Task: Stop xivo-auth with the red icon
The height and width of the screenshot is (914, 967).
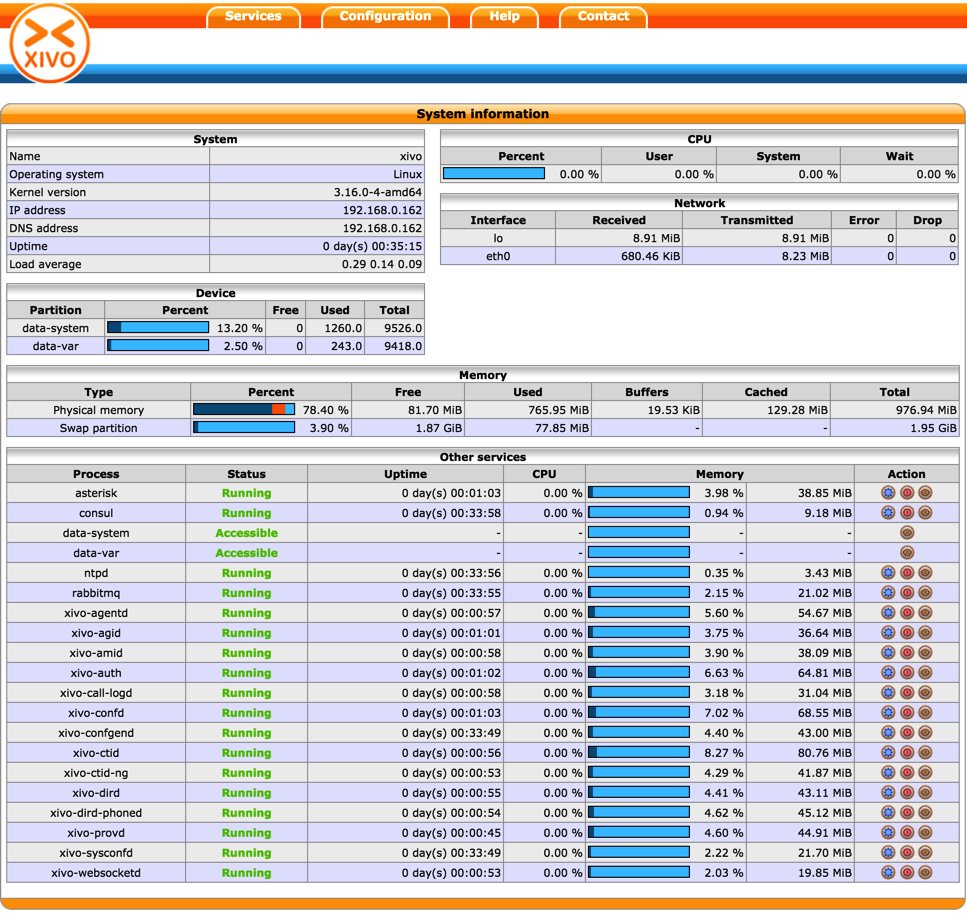Action: (907, 672)
